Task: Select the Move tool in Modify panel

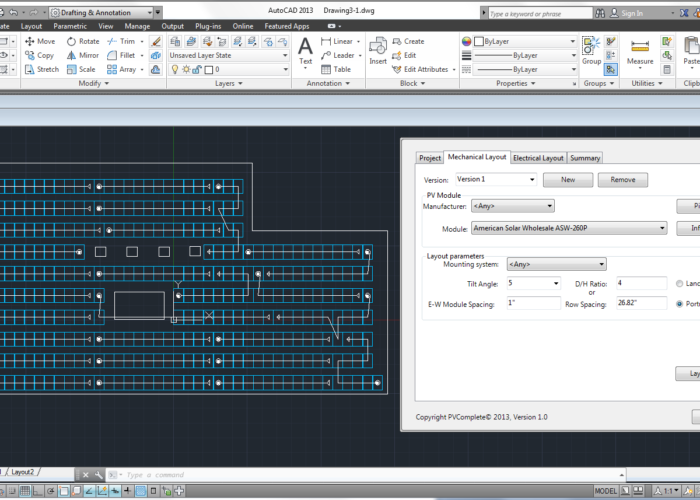Action: (39, 42)
